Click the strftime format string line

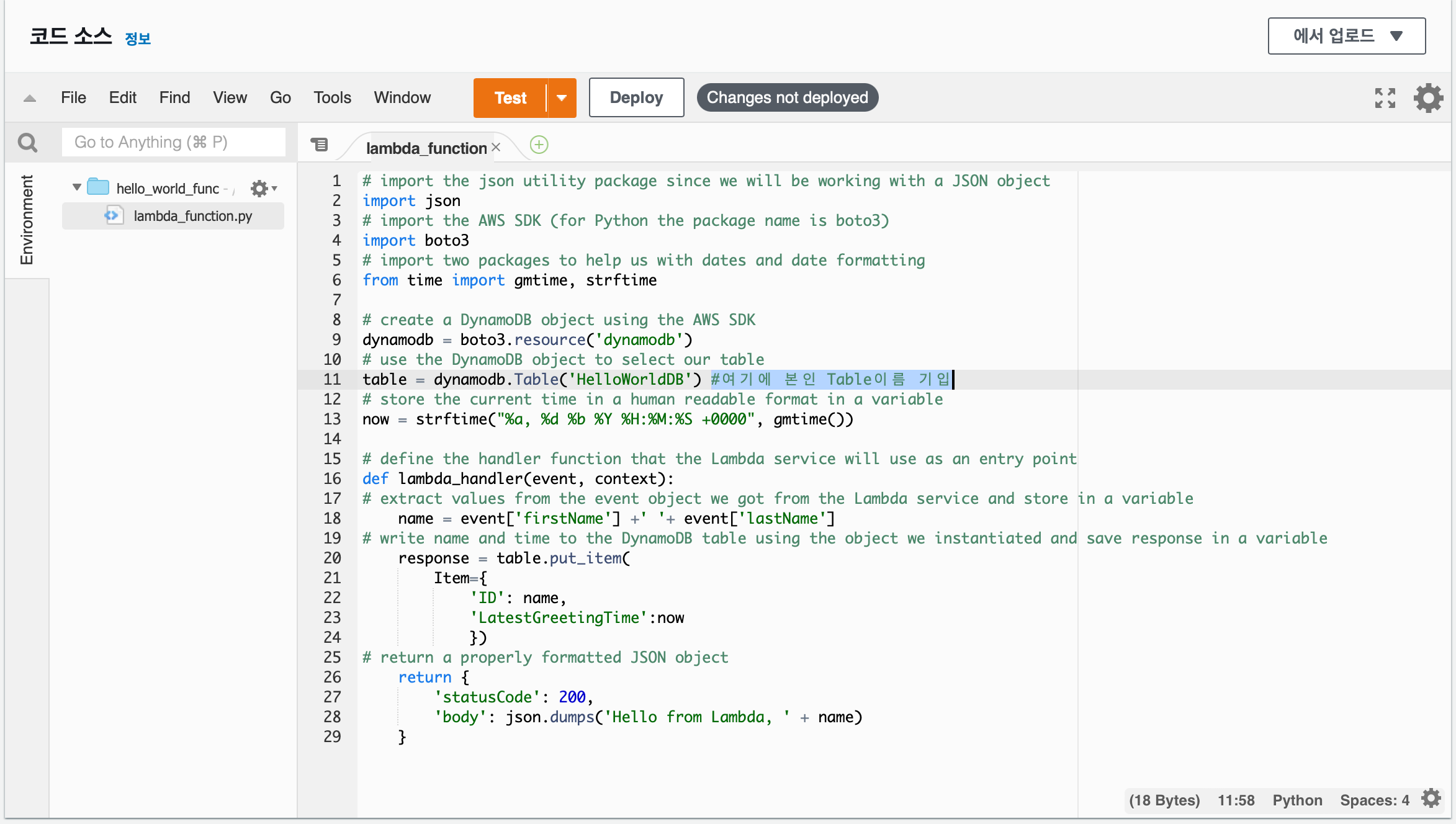point(608,419)
